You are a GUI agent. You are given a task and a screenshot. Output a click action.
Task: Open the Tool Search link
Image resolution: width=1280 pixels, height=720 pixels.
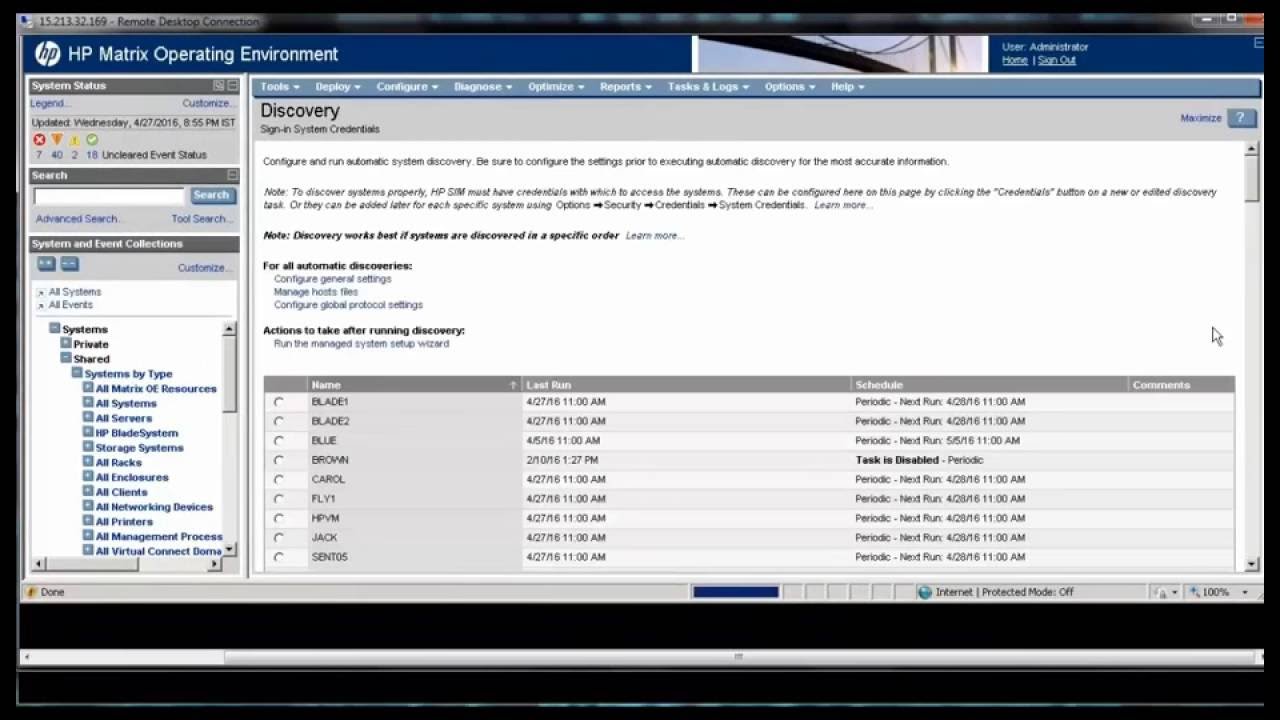pos(202,219)
